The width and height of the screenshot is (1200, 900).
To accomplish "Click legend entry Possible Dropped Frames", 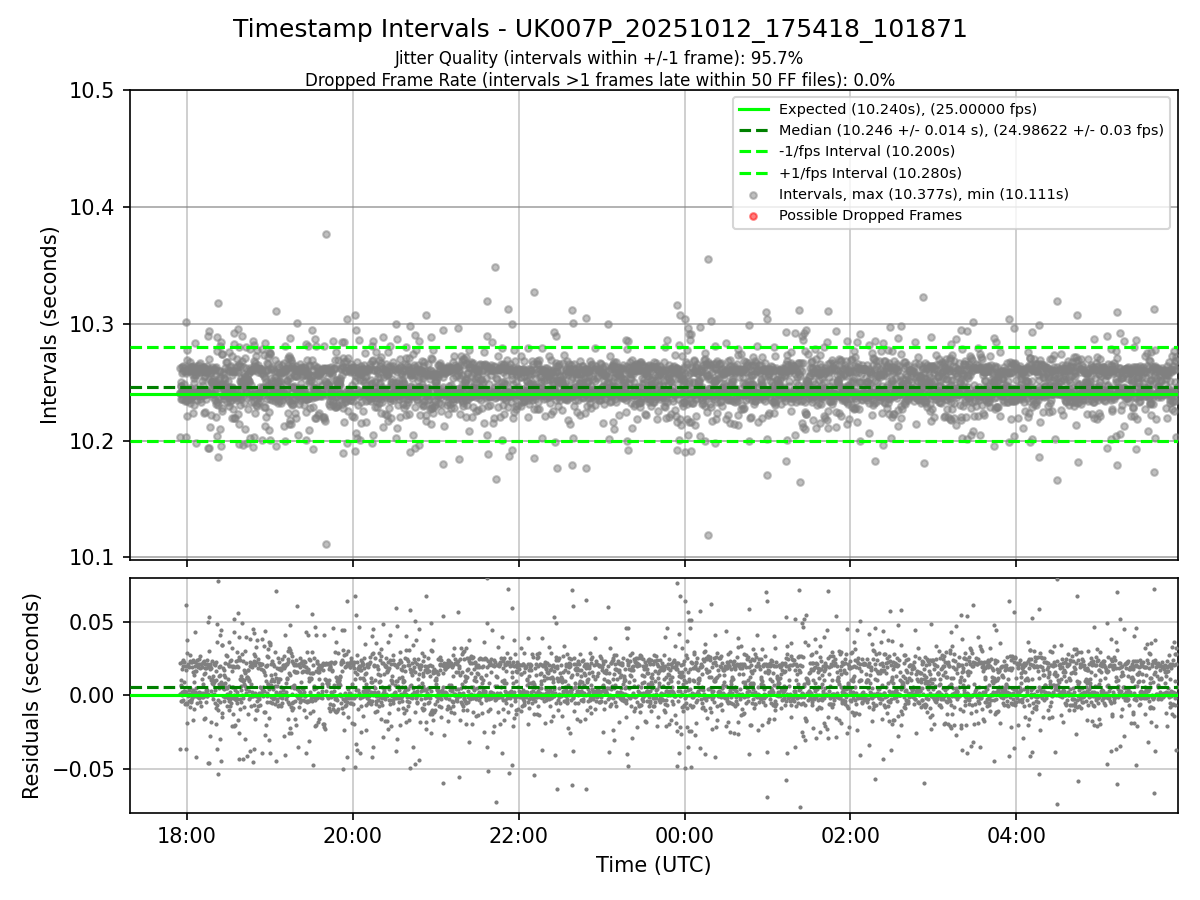I will point(870,215).
